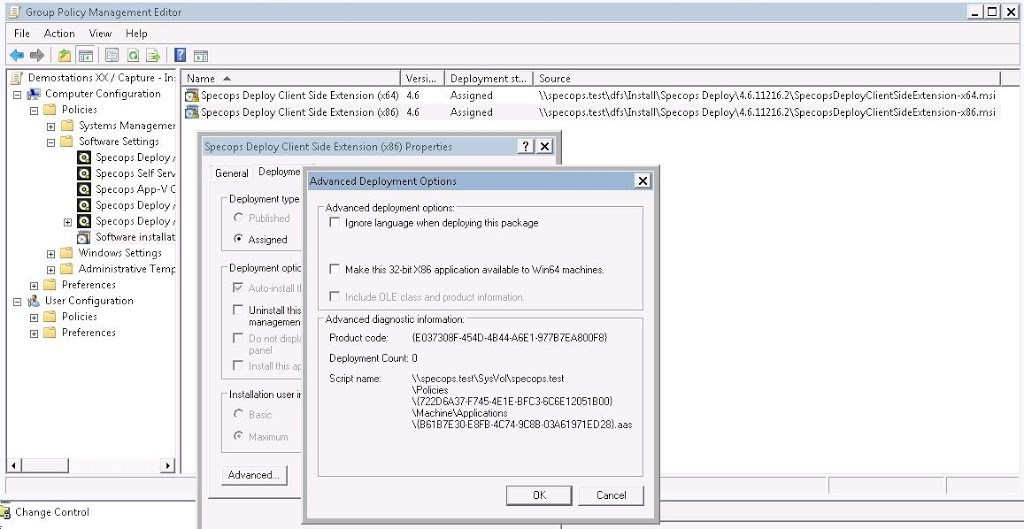This screenshot has width=1024, height=529.
Task: Open Help via blue question-mark toolbar icon
Action: tap(180, 56)
